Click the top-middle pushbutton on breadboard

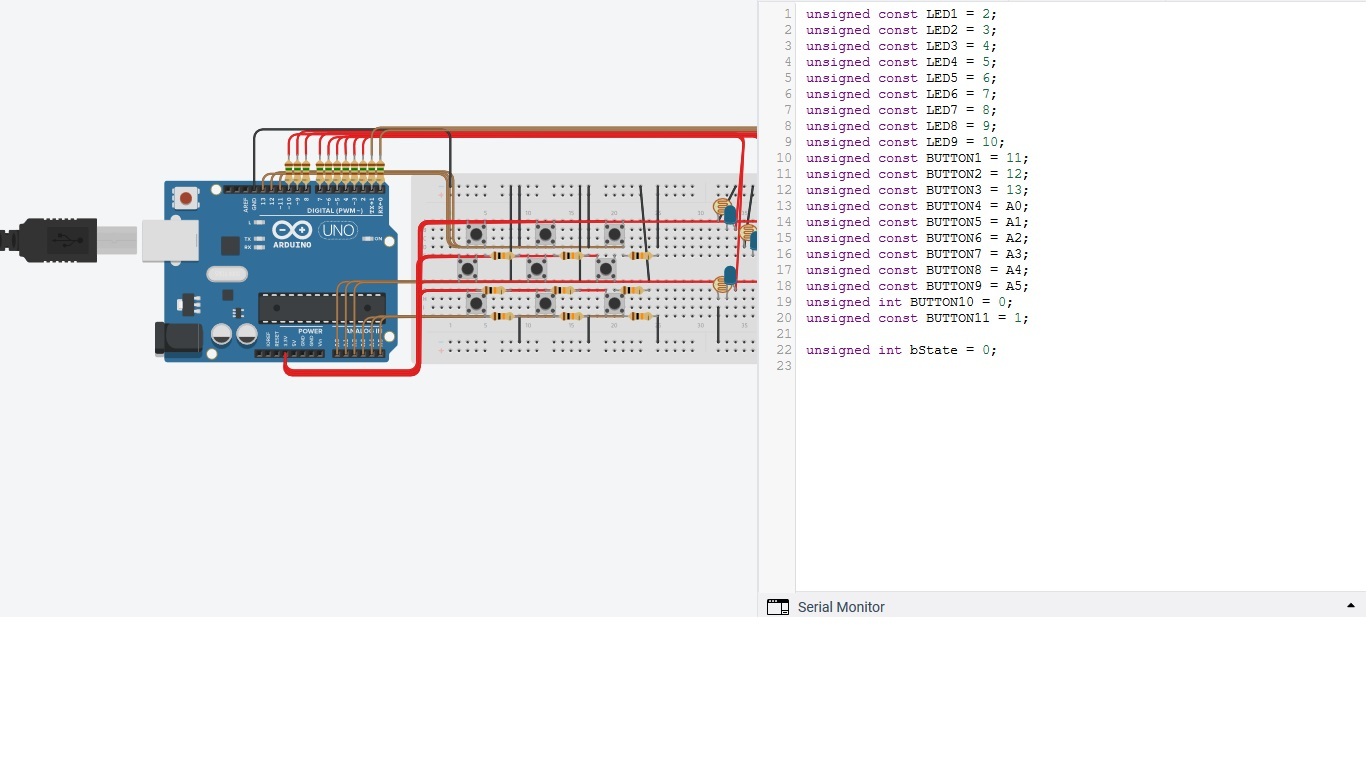(x=545, y=235)
